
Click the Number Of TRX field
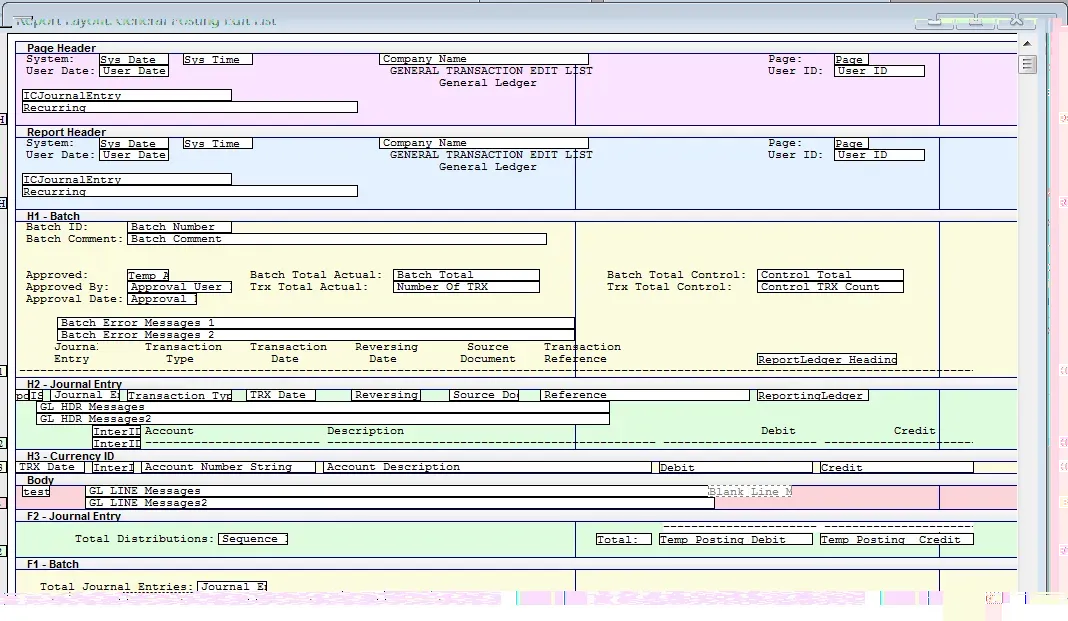466,287
